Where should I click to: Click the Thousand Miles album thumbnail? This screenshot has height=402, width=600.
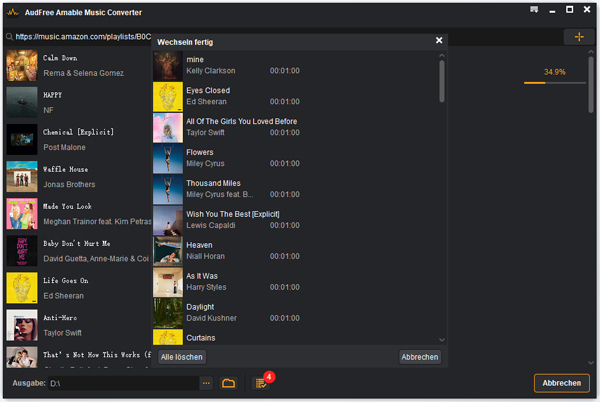pos(168,190)
